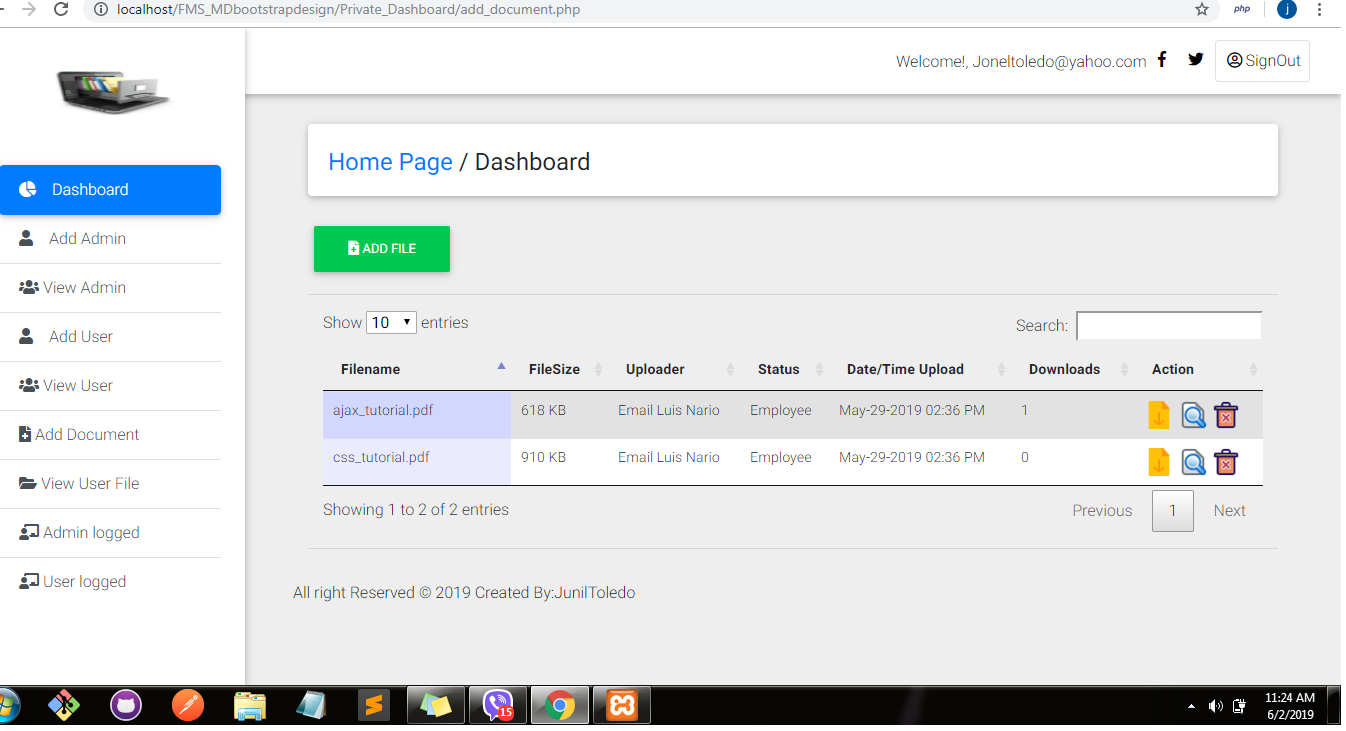Download css_tutorial.pdf with its download icon
This screenshot has height=731, width=1346.
(x=1159, y=462)
